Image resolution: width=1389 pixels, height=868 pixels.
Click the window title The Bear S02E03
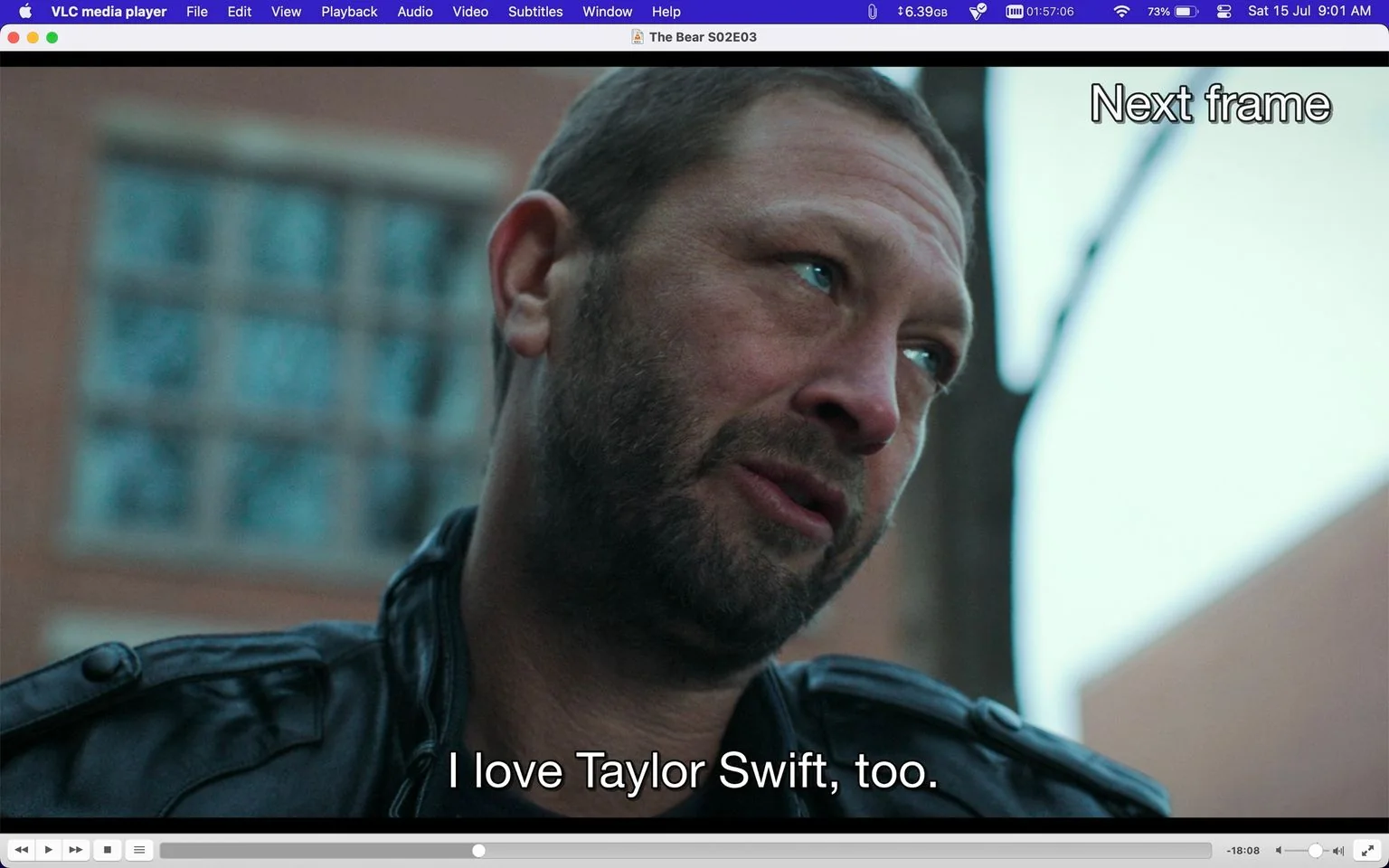pos(703,37)
